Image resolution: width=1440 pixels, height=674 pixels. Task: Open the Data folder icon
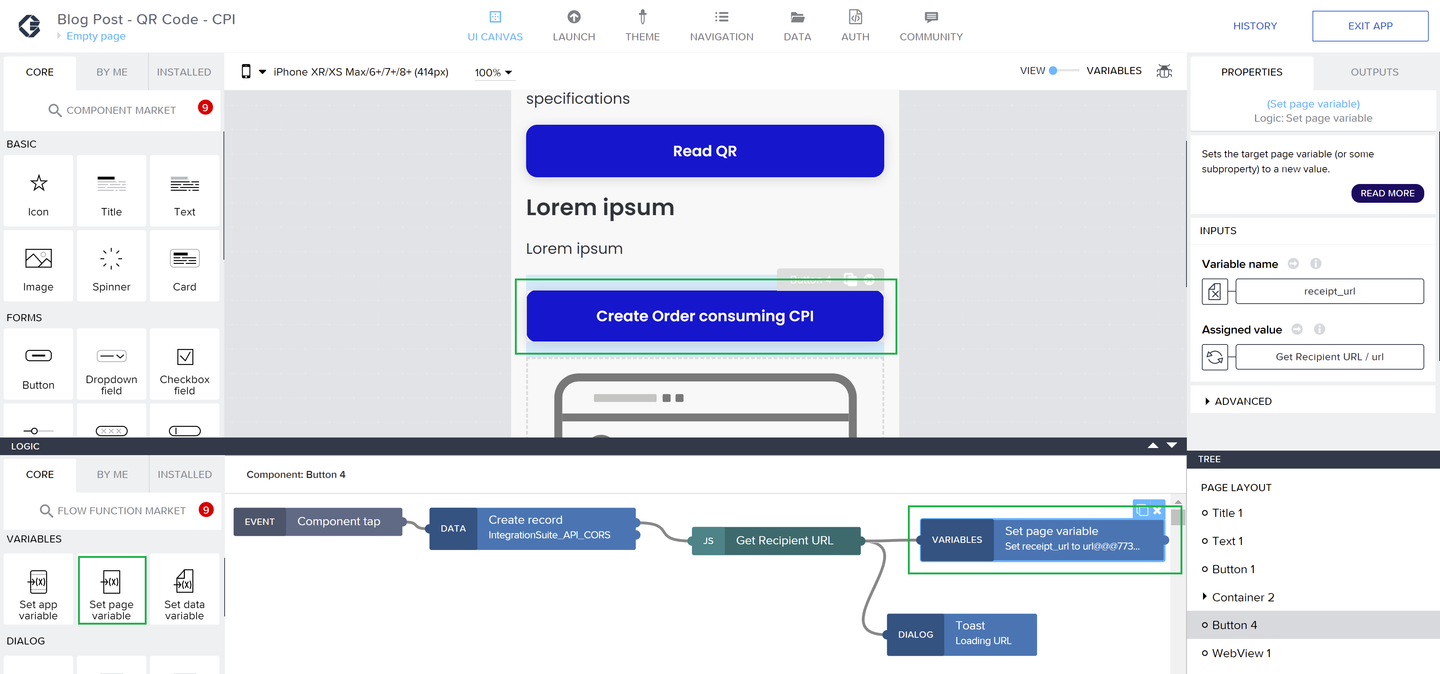[797, 17]
